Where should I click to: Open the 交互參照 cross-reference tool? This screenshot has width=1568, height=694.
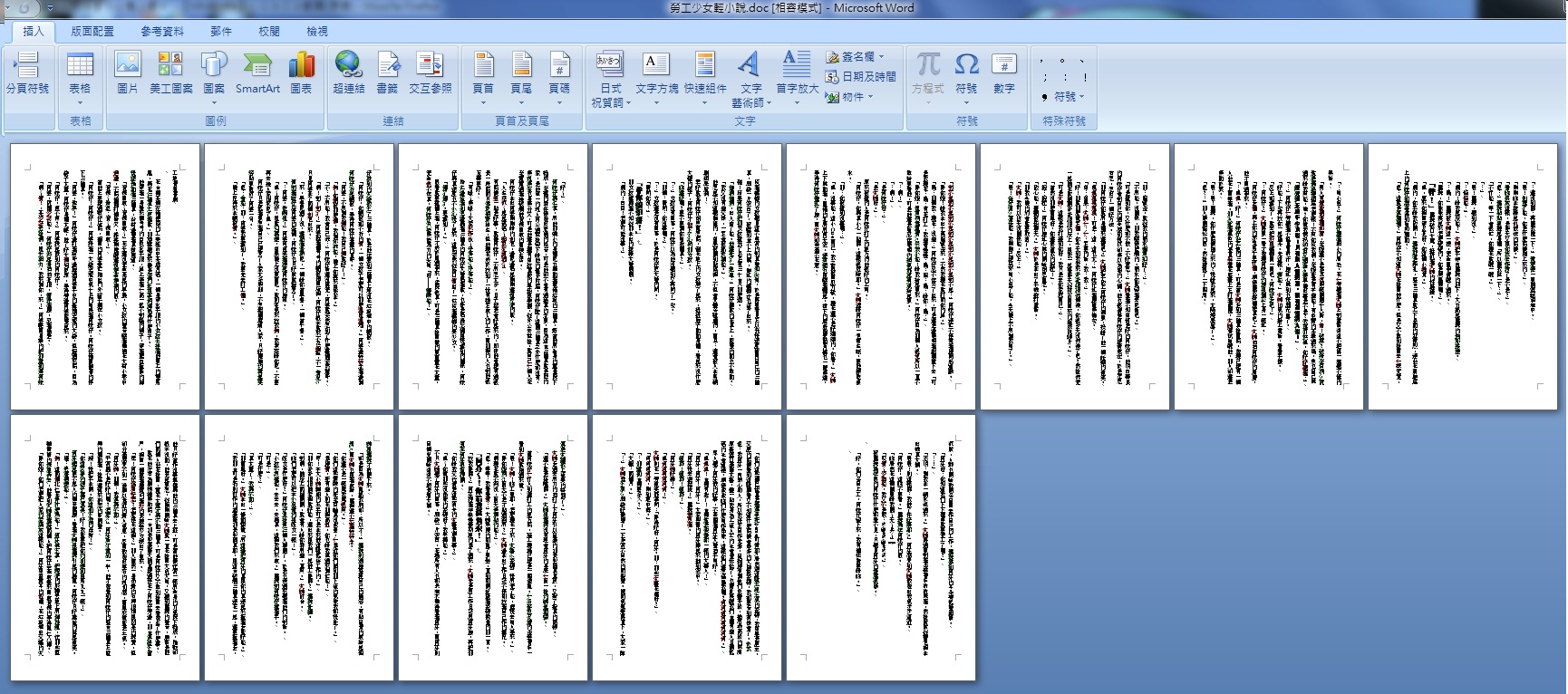430,72
